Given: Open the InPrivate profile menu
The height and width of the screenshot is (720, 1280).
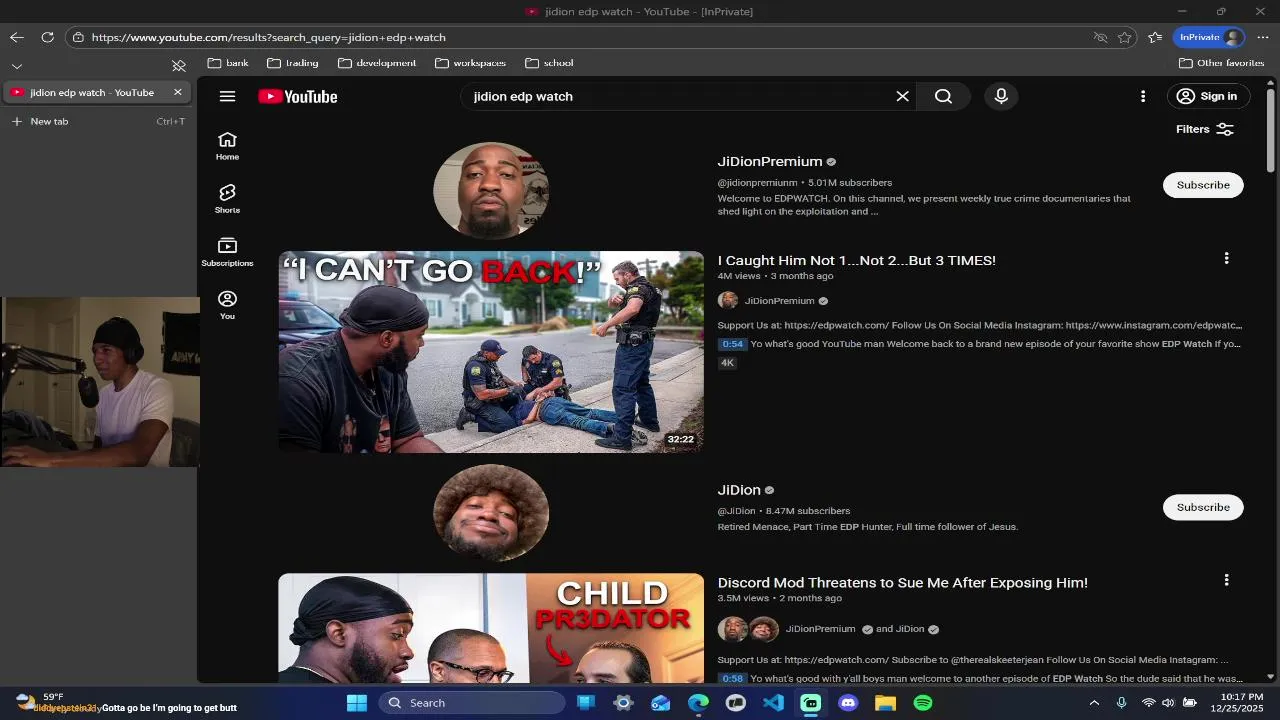Looking at the screenshot, I should [1209, 37].
